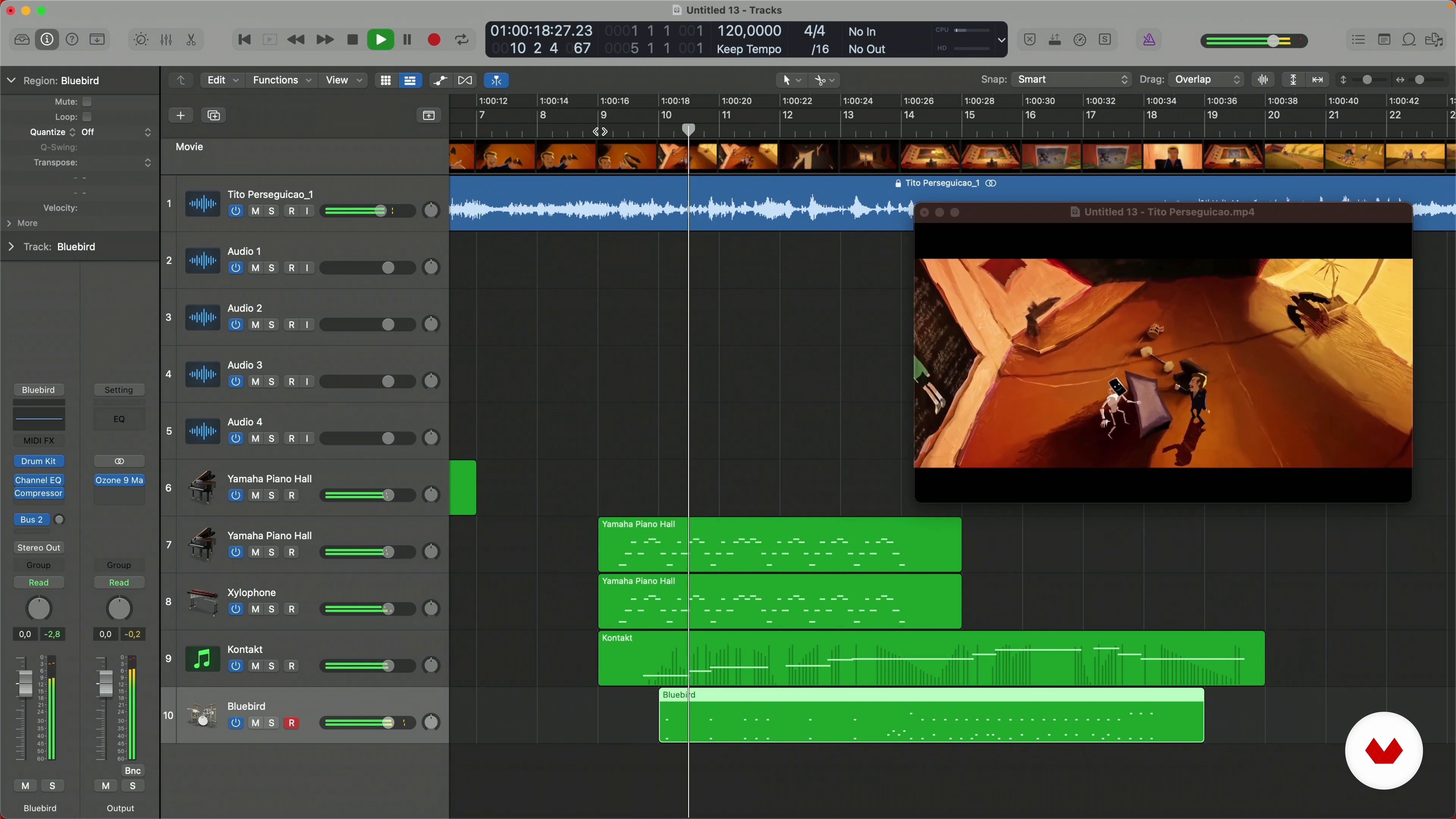Toggle the Solo S button in control bar

click(1105, 39)
